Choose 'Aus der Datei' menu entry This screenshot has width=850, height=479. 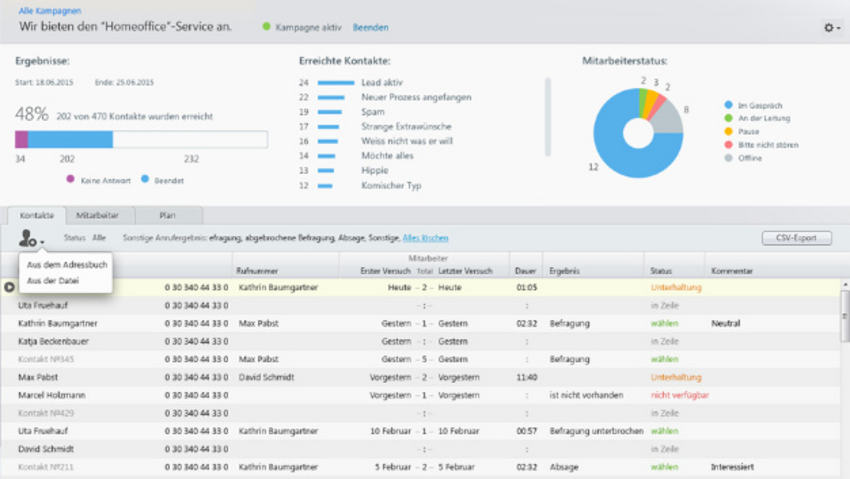point(55,281)
